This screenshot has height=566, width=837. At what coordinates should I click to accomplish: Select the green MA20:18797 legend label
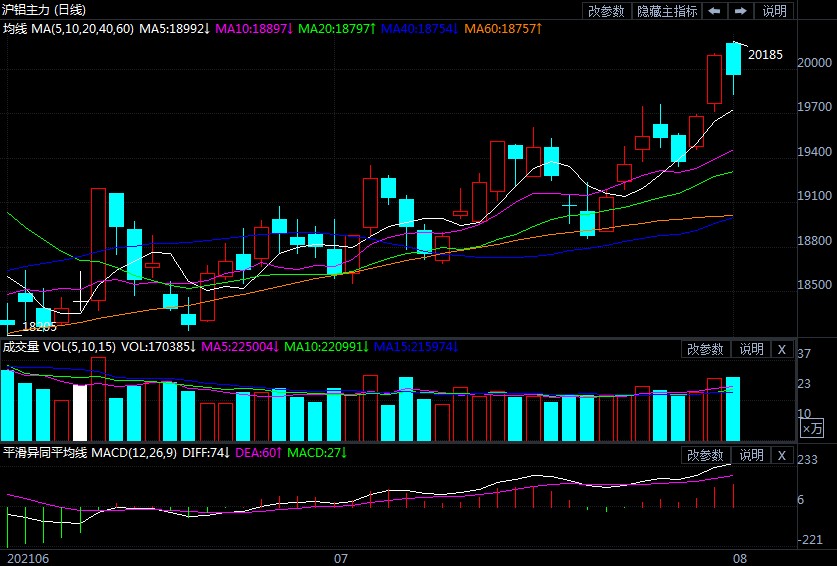tap(338, 29)
